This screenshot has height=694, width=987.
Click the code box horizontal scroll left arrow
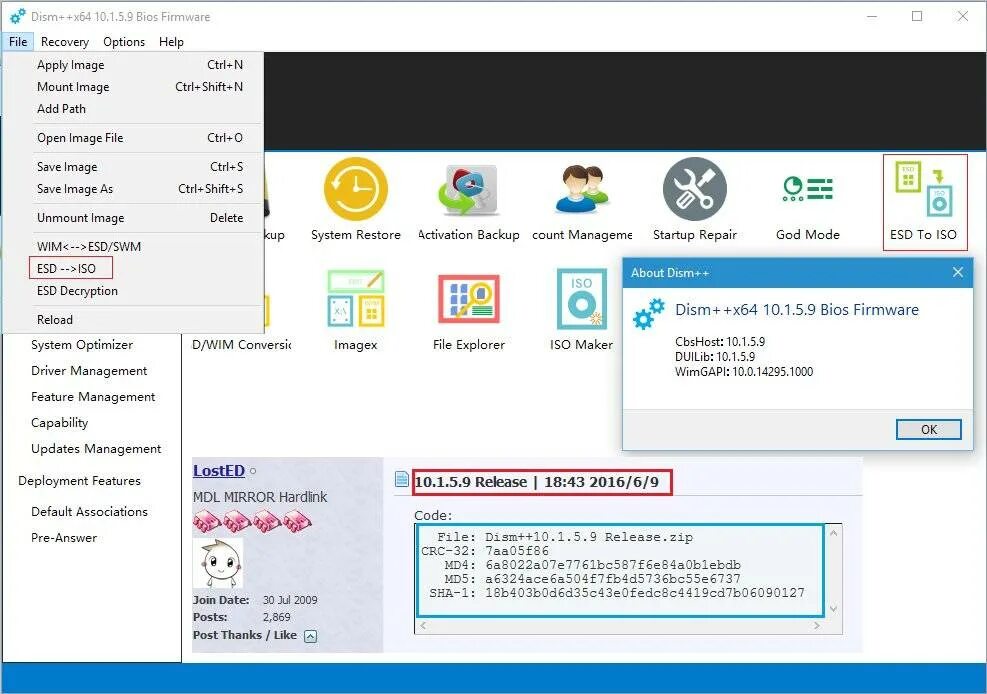[x=423, y=625]
